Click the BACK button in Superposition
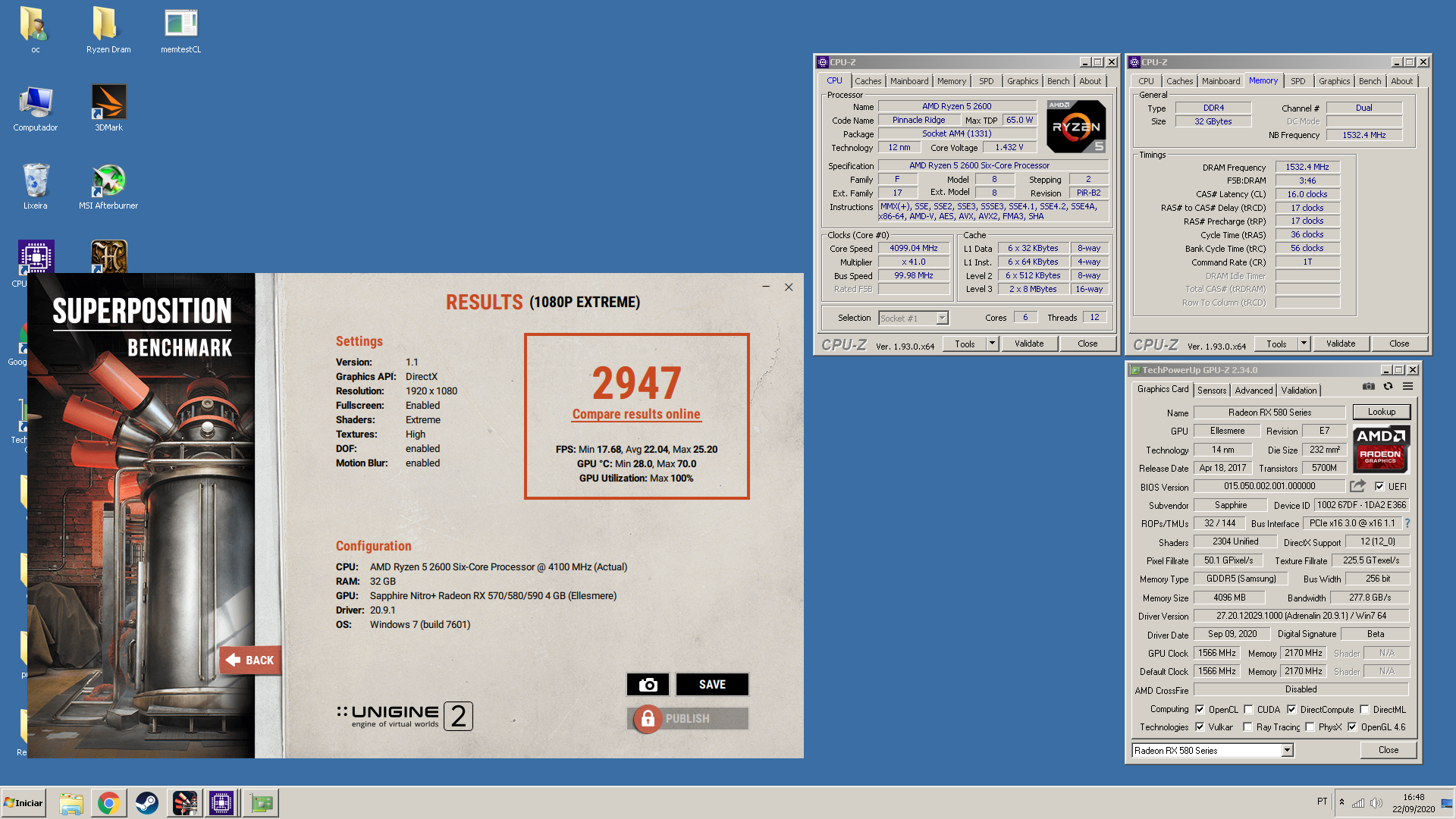This screenshot has height=819, width=1456. (251, 661)
